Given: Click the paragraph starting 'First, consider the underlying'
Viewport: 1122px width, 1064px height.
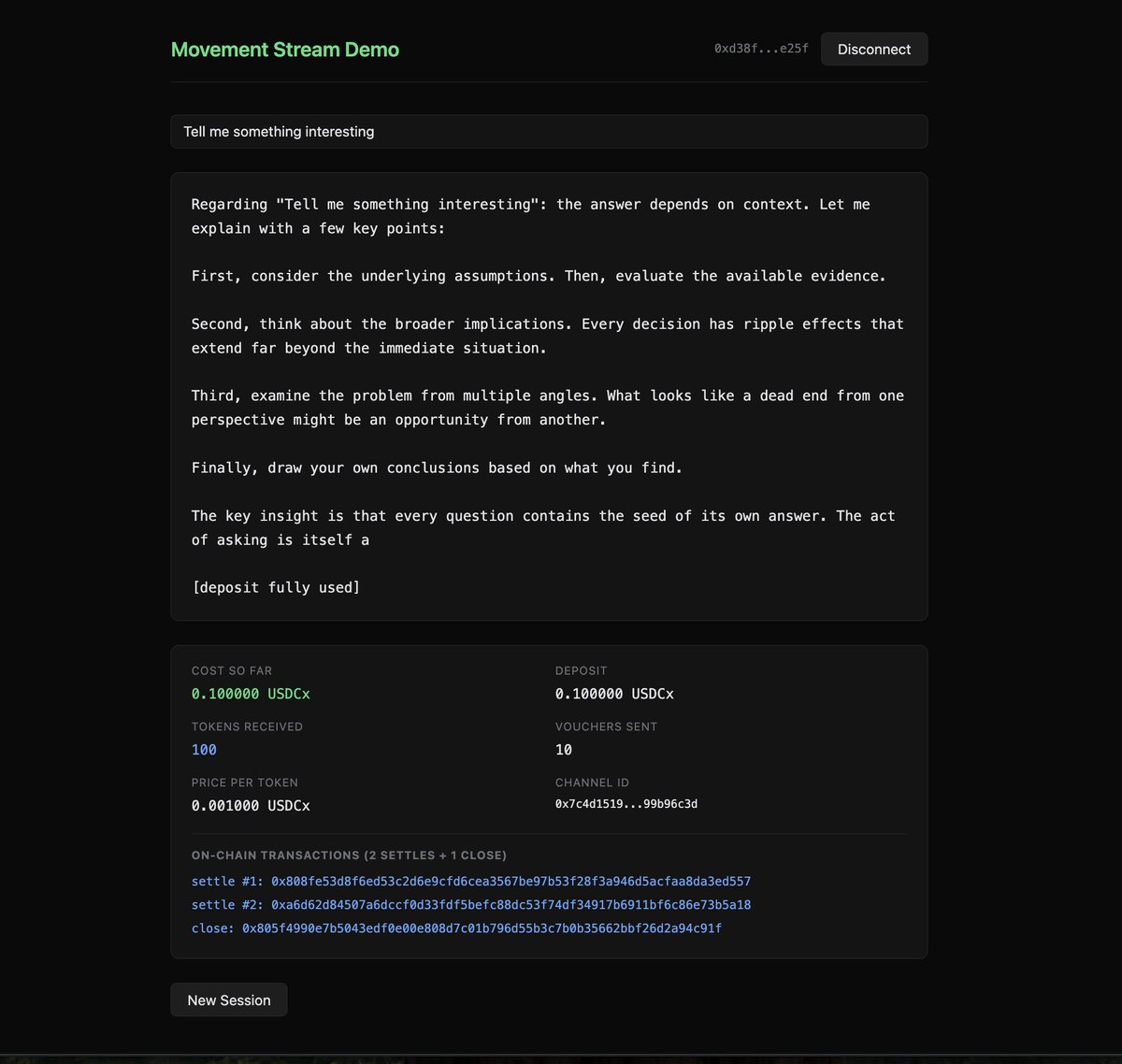Looking at the screenshot, I should (x=539, y=276).
